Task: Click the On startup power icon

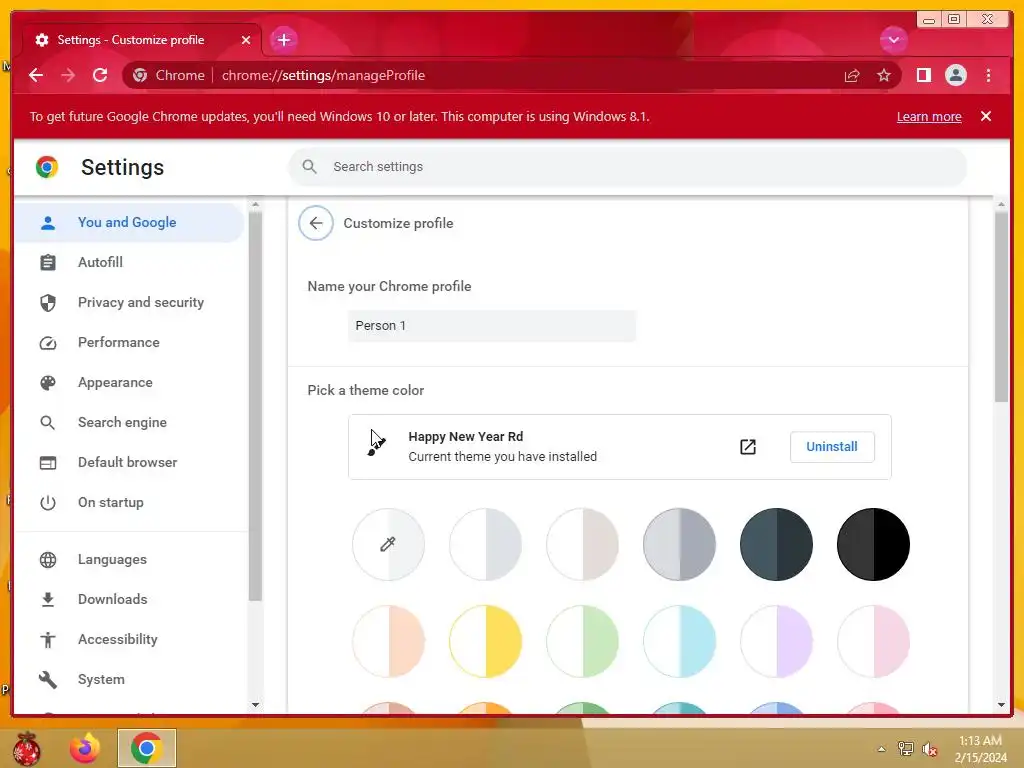Action: 48,502
